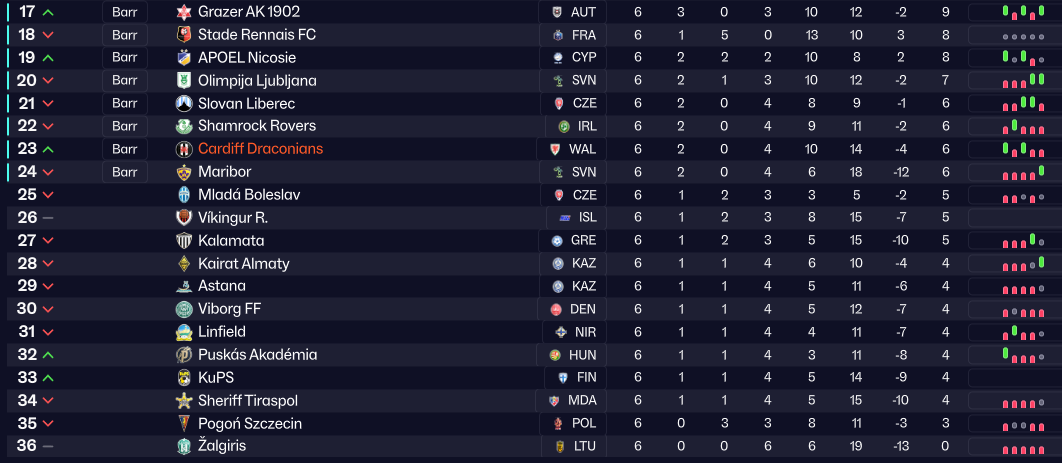1062x463 pixels.
Task: Click the Žalgiris club crest
Action: click(184, 446)
